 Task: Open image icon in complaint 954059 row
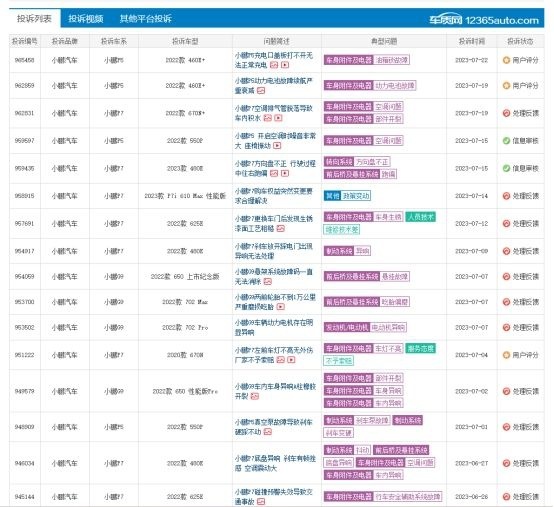(267, 282)
